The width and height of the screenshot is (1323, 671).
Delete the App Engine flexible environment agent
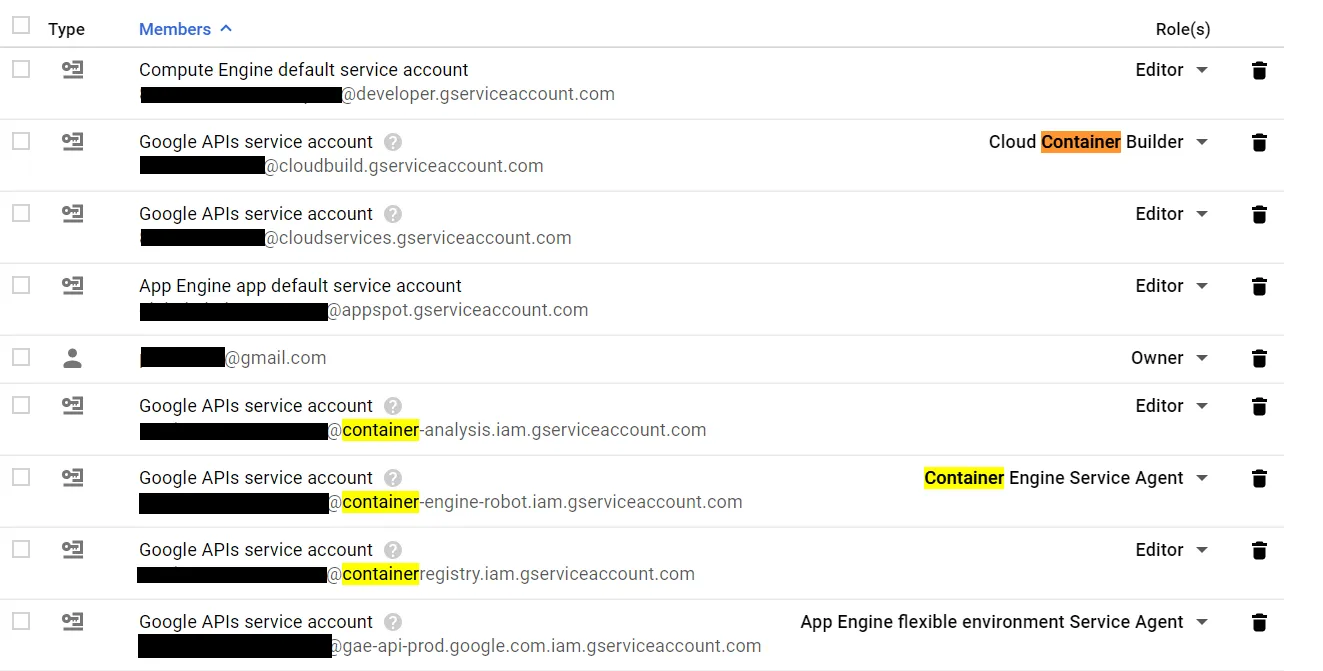coord(1259,622)
